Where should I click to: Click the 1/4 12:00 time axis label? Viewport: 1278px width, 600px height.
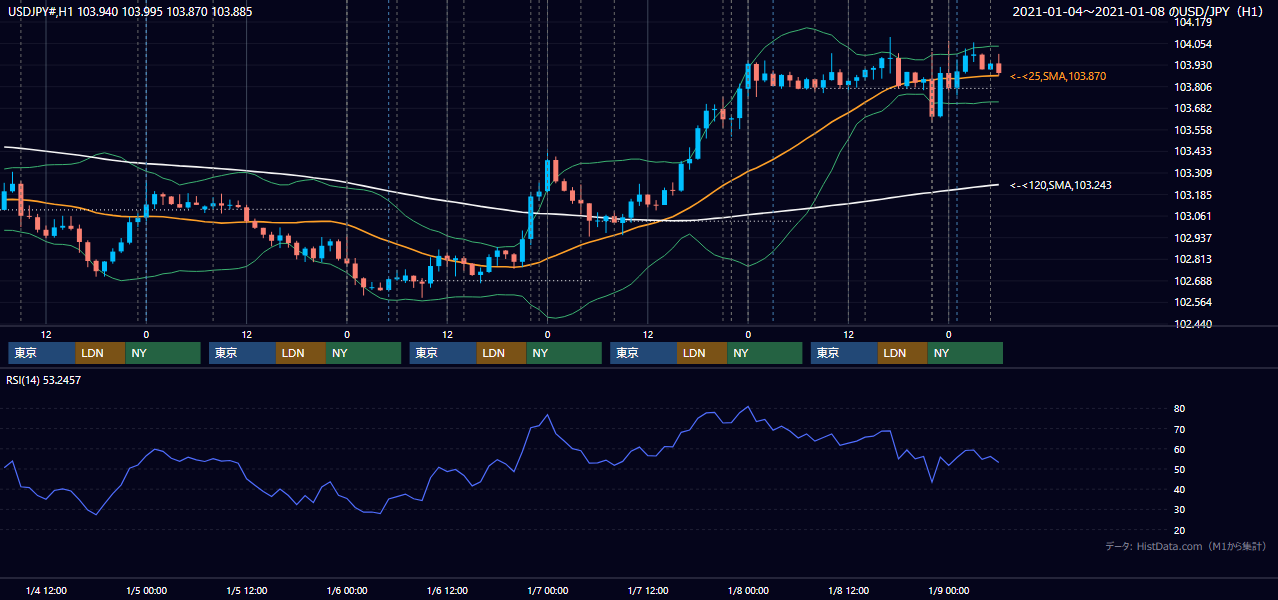46,590
